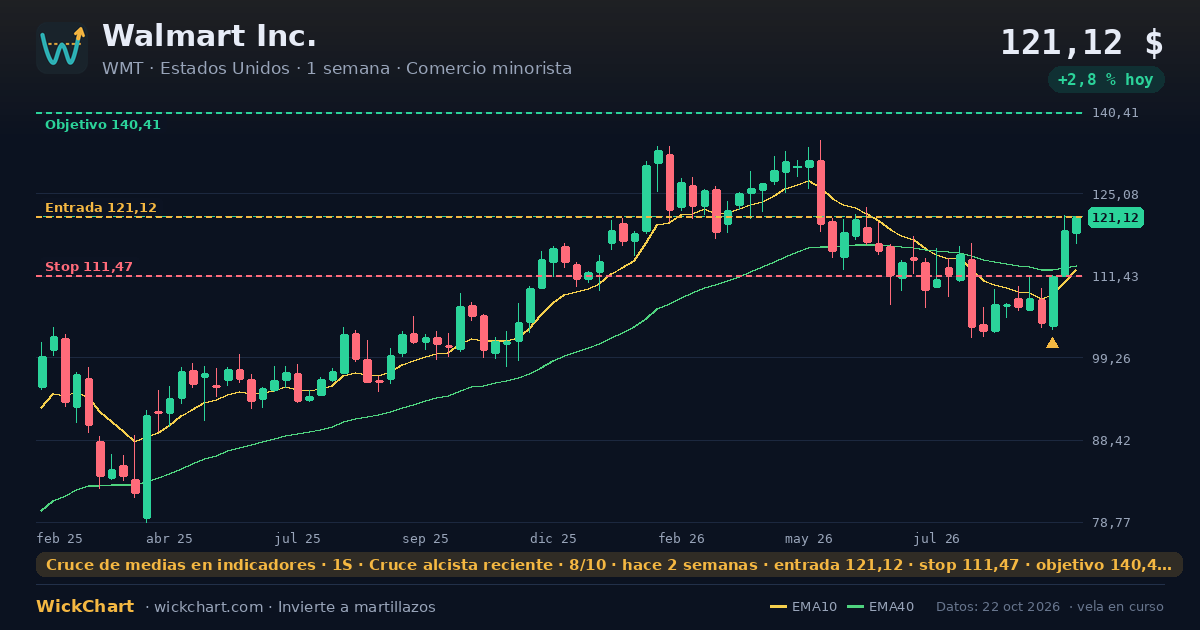Click the WickChart brand name in footer

[x=85, y=607]
